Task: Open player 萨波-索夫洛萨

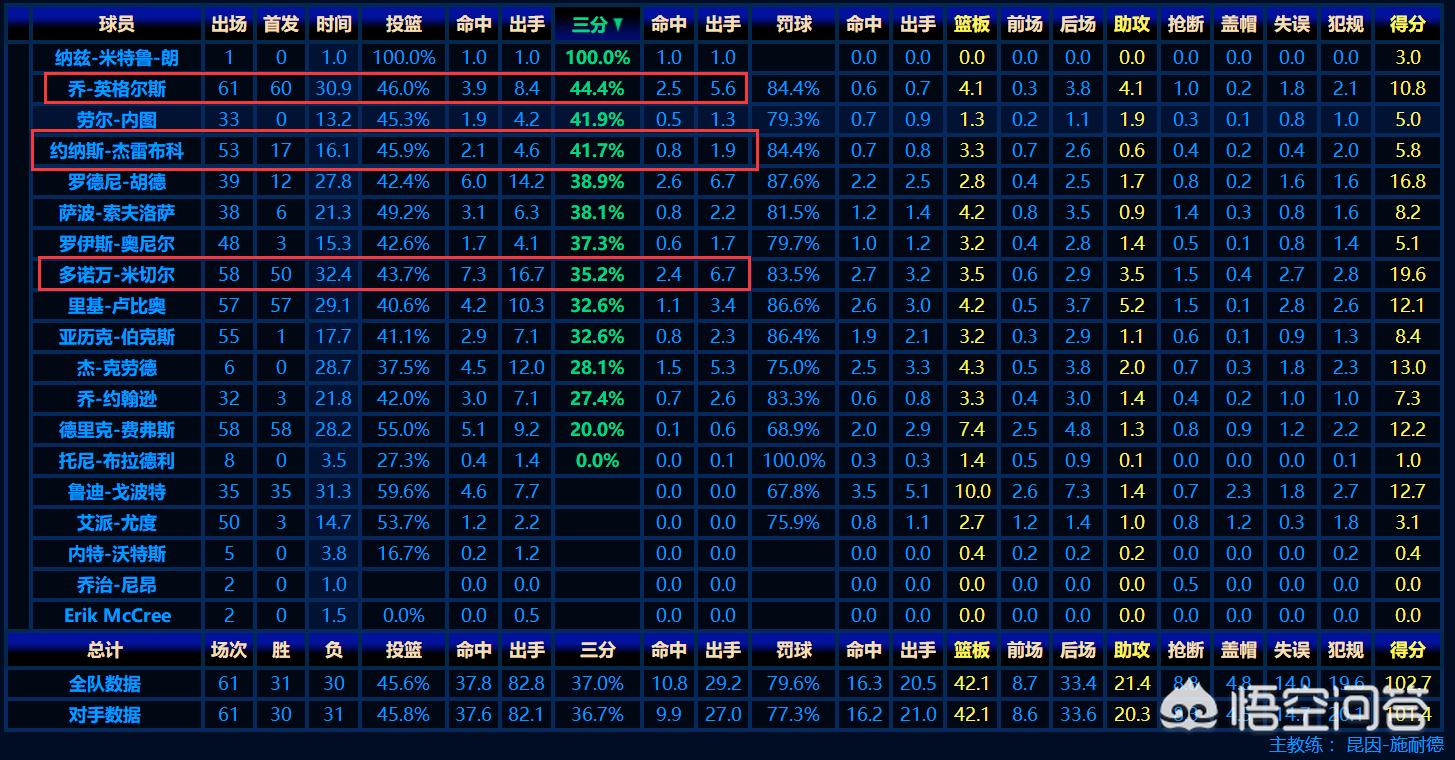Action: (x=117, y=213)
